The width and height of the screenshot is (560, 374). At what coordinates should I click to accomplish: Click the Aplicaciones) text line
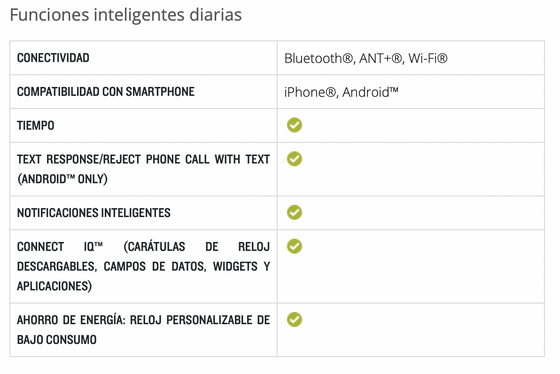[54, 286]
